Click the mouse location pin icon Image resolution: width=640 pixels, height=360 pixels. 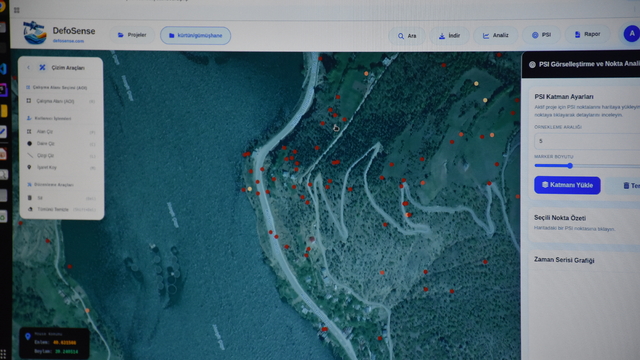click(28, 336)
